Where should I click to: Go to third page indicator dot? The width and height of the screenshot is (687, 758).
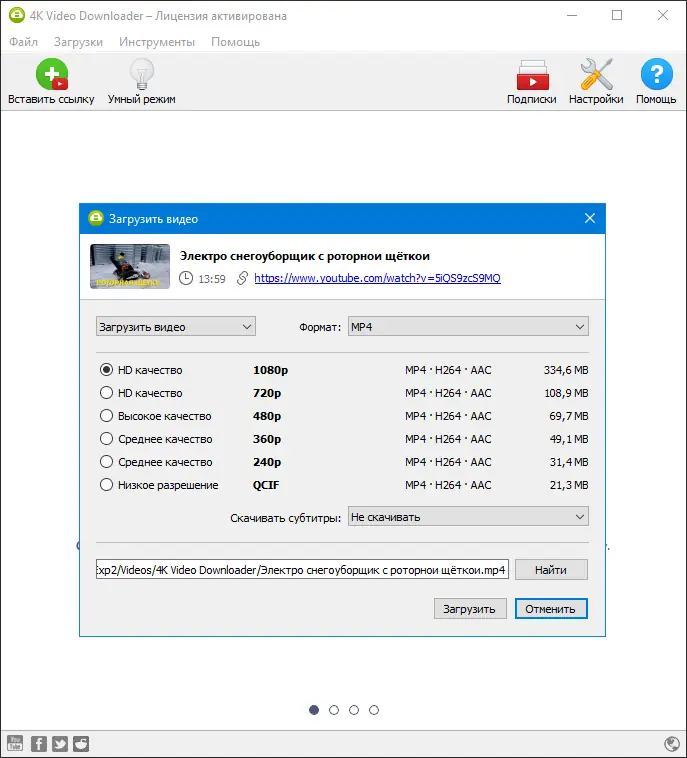[354, 710]
